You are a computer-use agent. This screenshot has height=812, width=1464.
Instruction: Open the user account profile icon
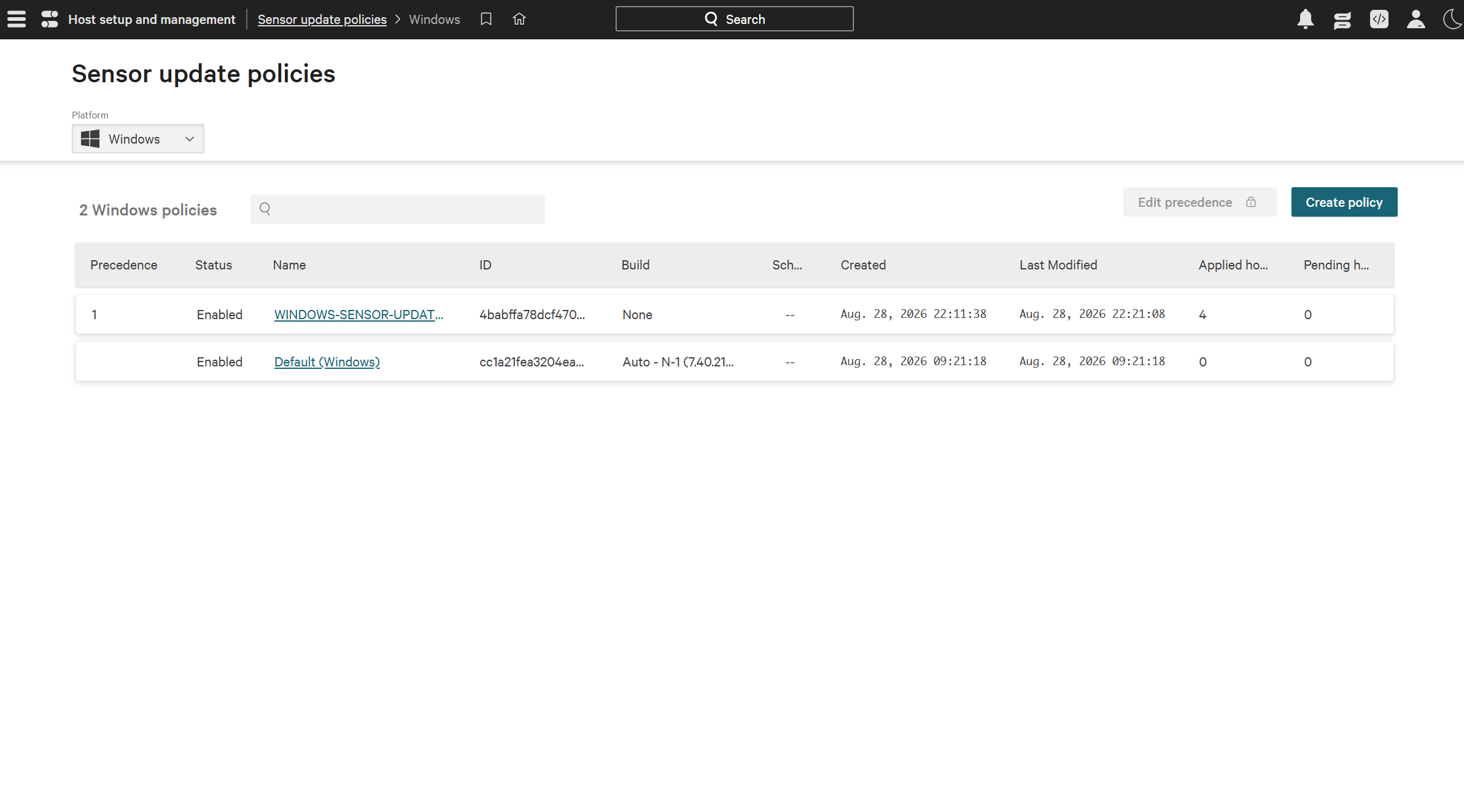point(1416,19)
